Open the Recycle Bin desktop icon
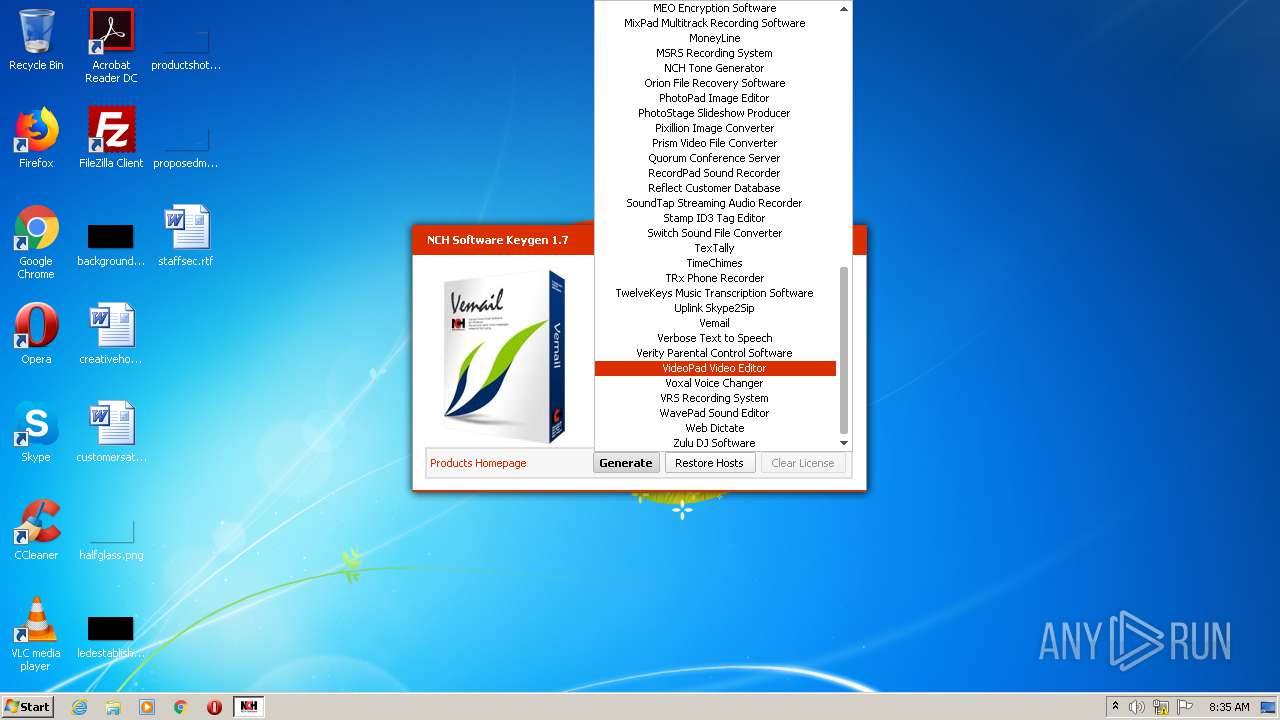This screenshot has height=720, width=1280. point(36,40)
